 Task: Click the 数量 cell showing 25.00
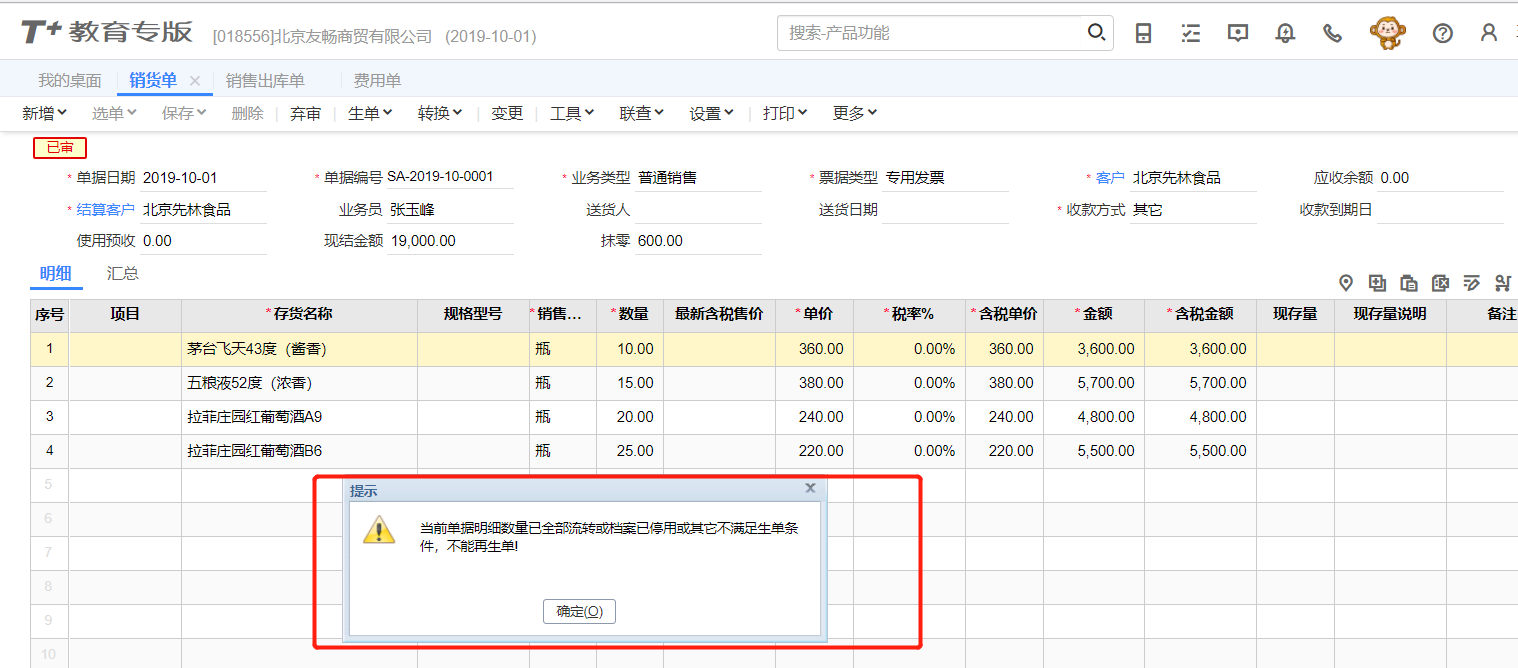pyautogui.click(x=630, y=452)
